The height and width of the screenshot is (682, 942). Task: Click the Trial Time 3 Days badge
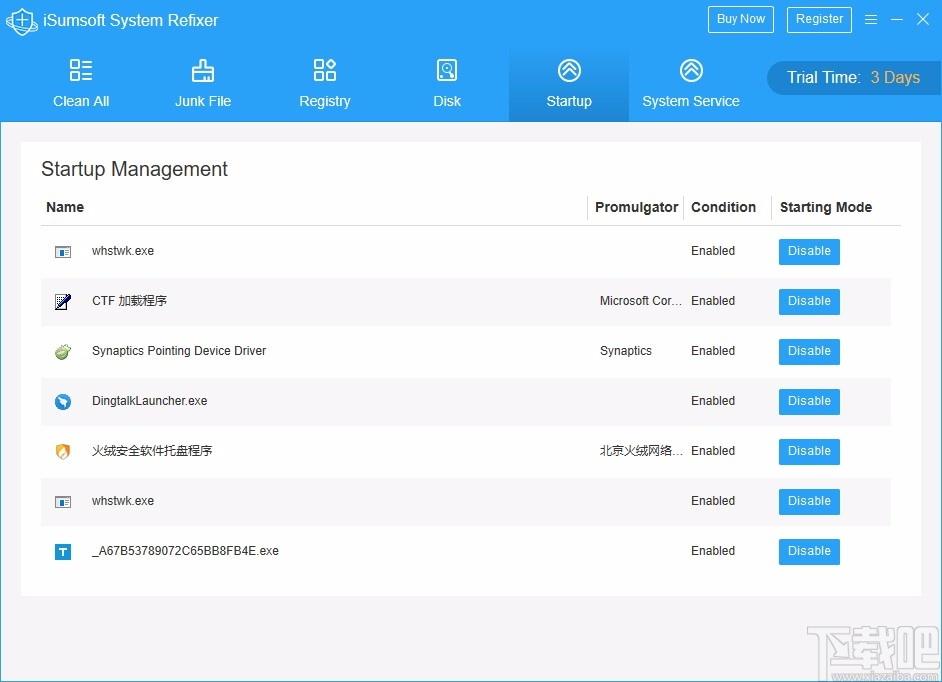click(854, 78)
